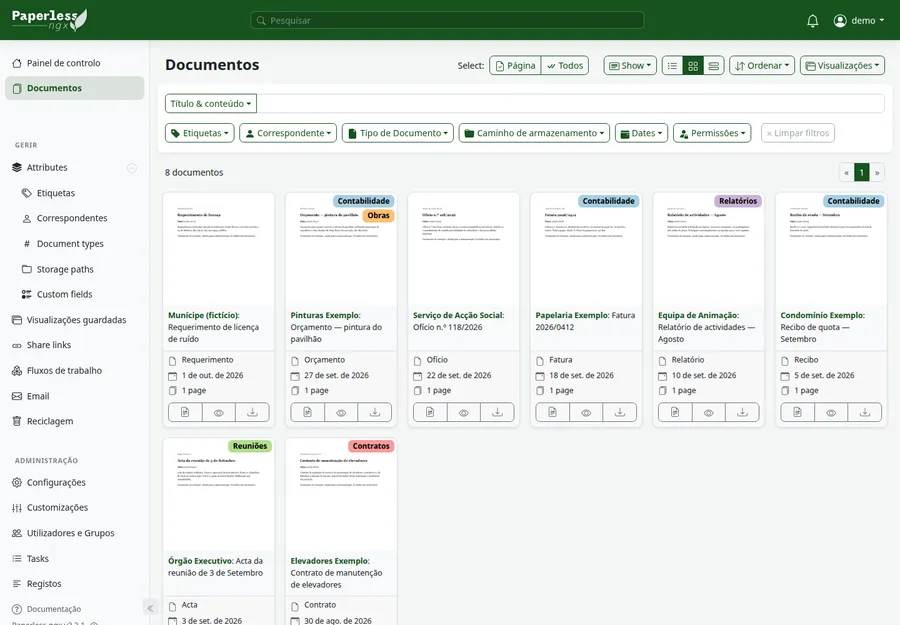Viewport: 900px width, 625px height.
Task: Click Reuniões tag badge
Action: click(x=250, y=446)
